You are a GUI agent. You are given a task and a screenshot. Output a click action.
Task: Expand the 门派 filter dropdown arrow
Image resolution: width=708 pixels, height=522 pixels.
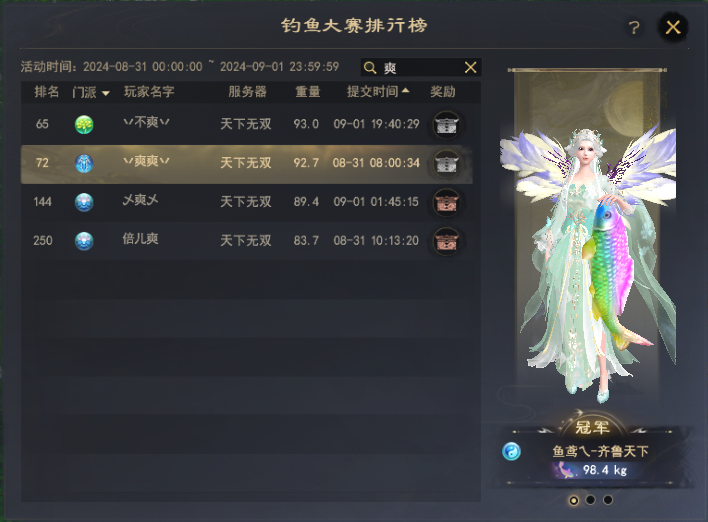106,93
